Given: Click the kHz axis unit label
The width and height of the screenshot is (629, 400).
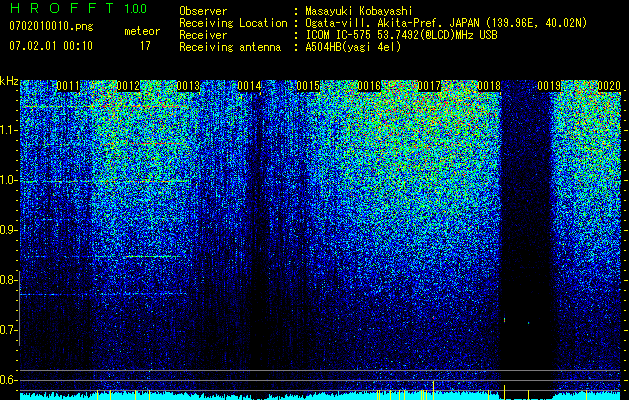Looking at the screenshot, I should [9, 81].
